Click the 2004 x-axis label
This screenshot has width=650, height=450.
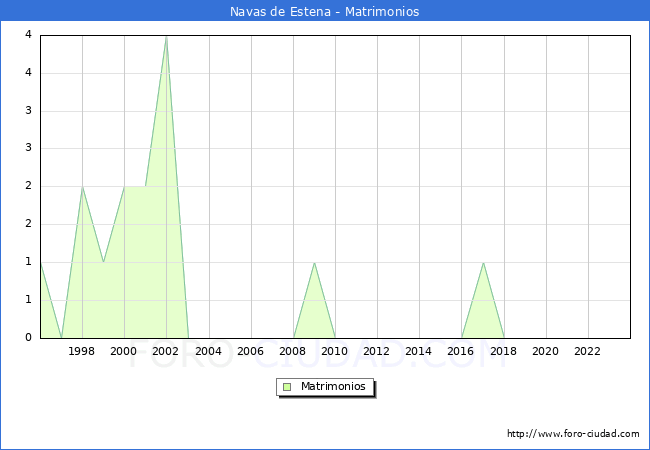(x=209, y=351)
